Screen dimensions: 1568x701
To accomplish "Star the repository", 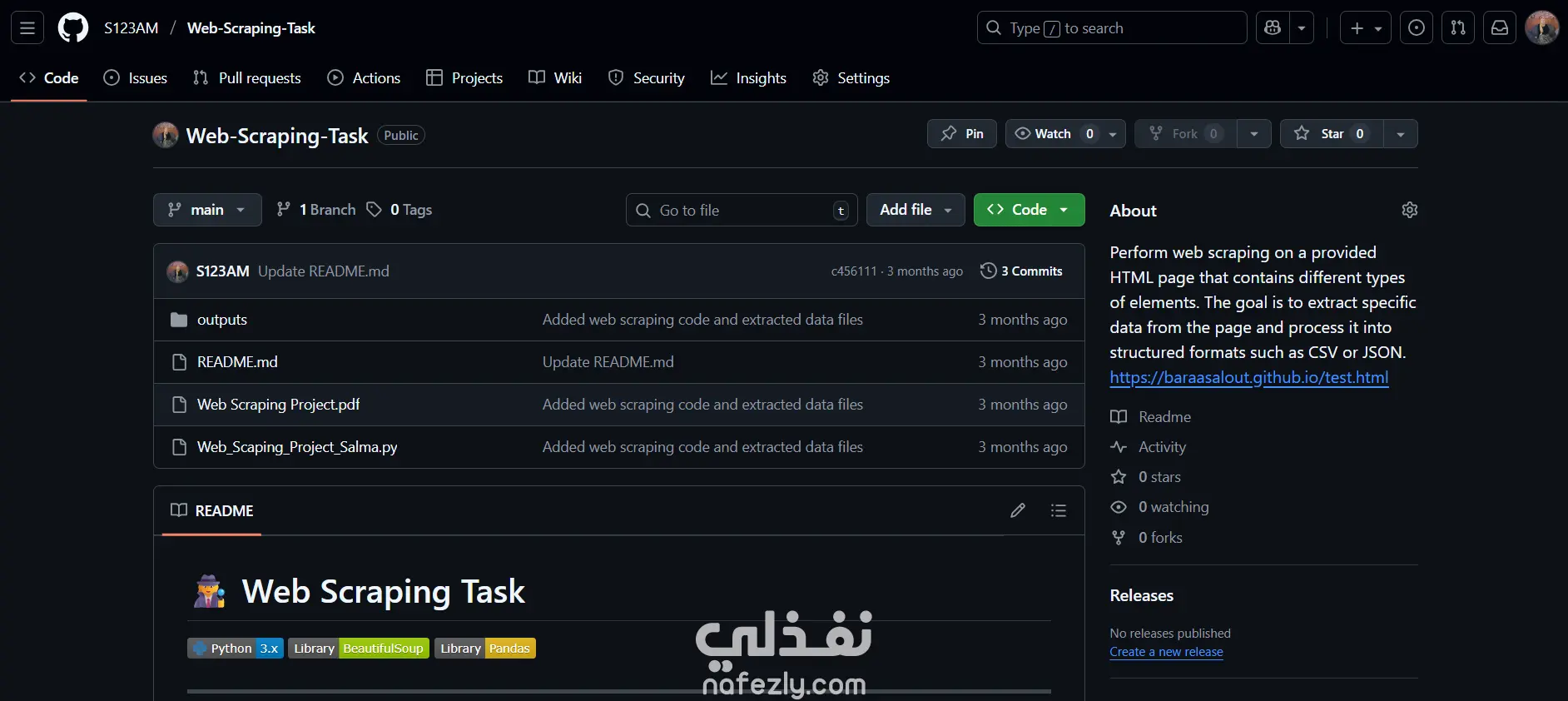I will point(1332,134).
